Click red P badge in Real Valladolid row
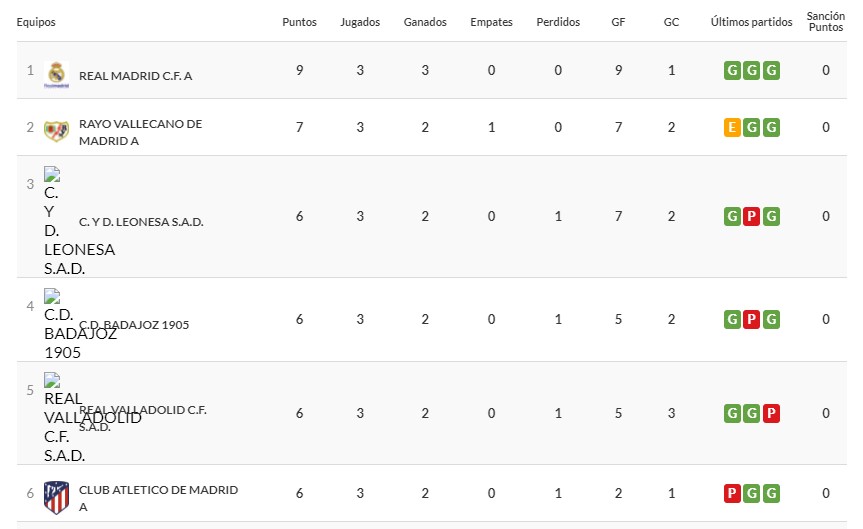This screenshot has width=863, height=529. tap(770, 413)
